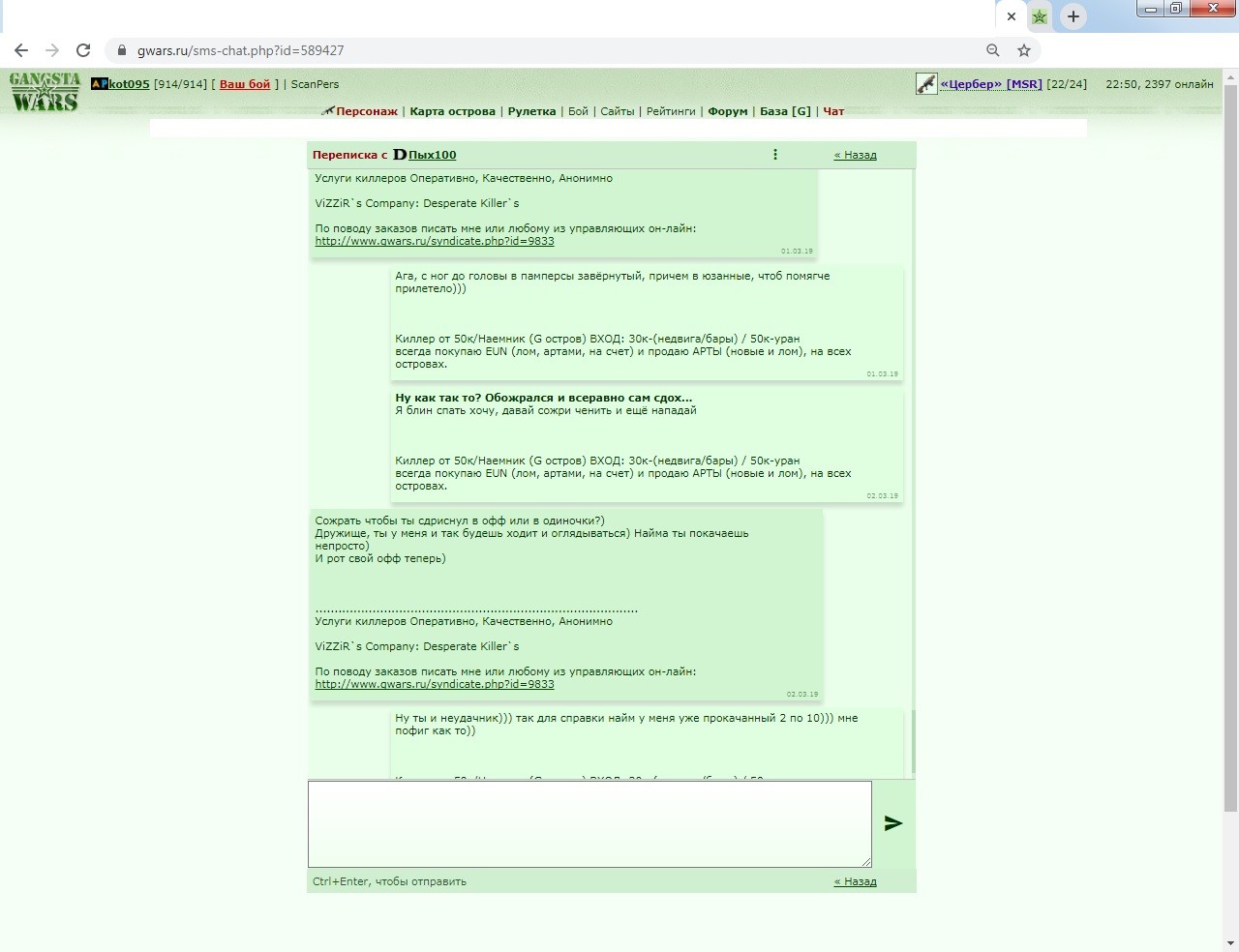View site security lock info
Image resolution: width=1239 pixels, height=952 pixels.
pos(122,50)
